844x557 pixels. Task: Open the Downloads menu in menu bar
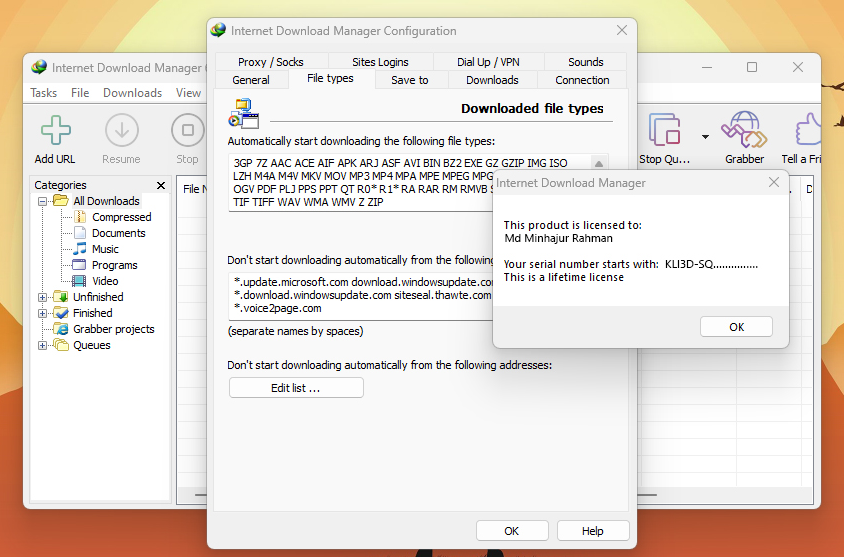132,93
